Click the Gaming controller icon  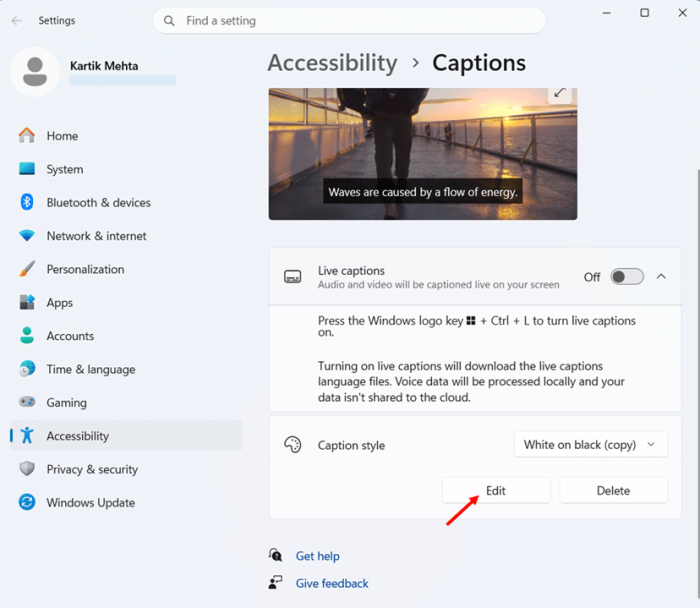point(27,402)
